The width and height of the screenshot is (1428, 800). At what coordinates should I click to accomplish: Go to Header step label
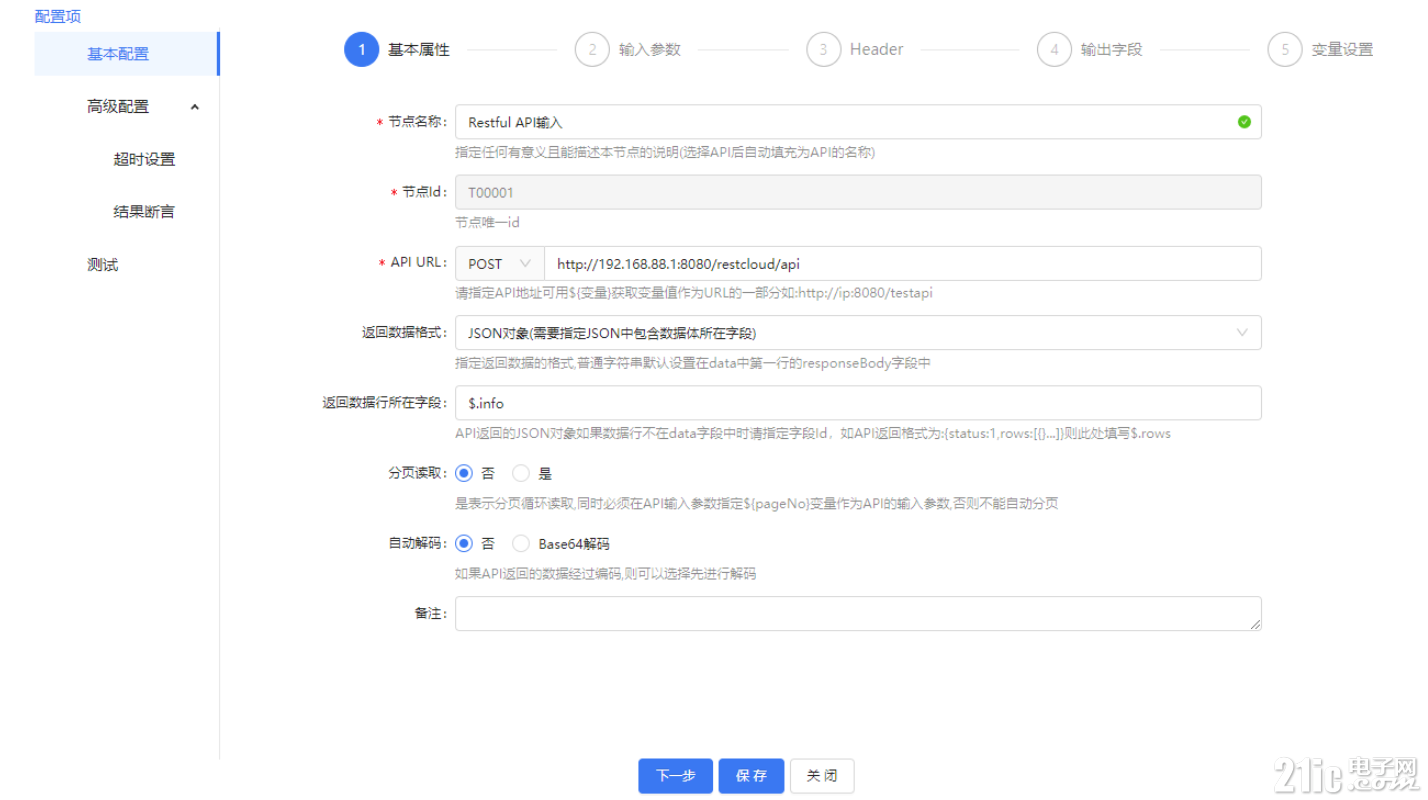pyautogui.click(x=877, y=49)
